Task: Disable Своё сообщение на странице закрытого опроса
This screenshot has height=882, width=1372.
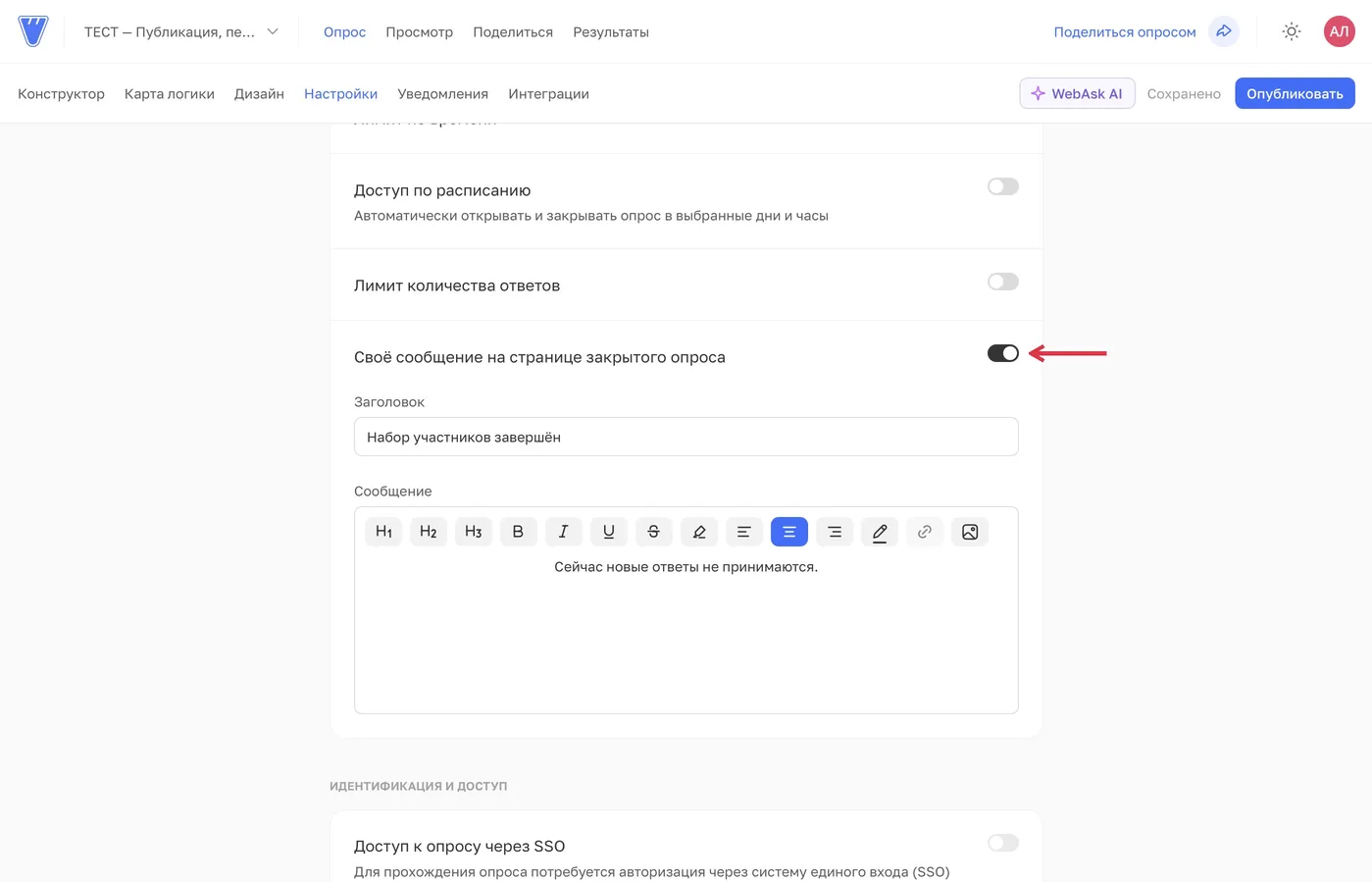Action: click(1003, 353)
